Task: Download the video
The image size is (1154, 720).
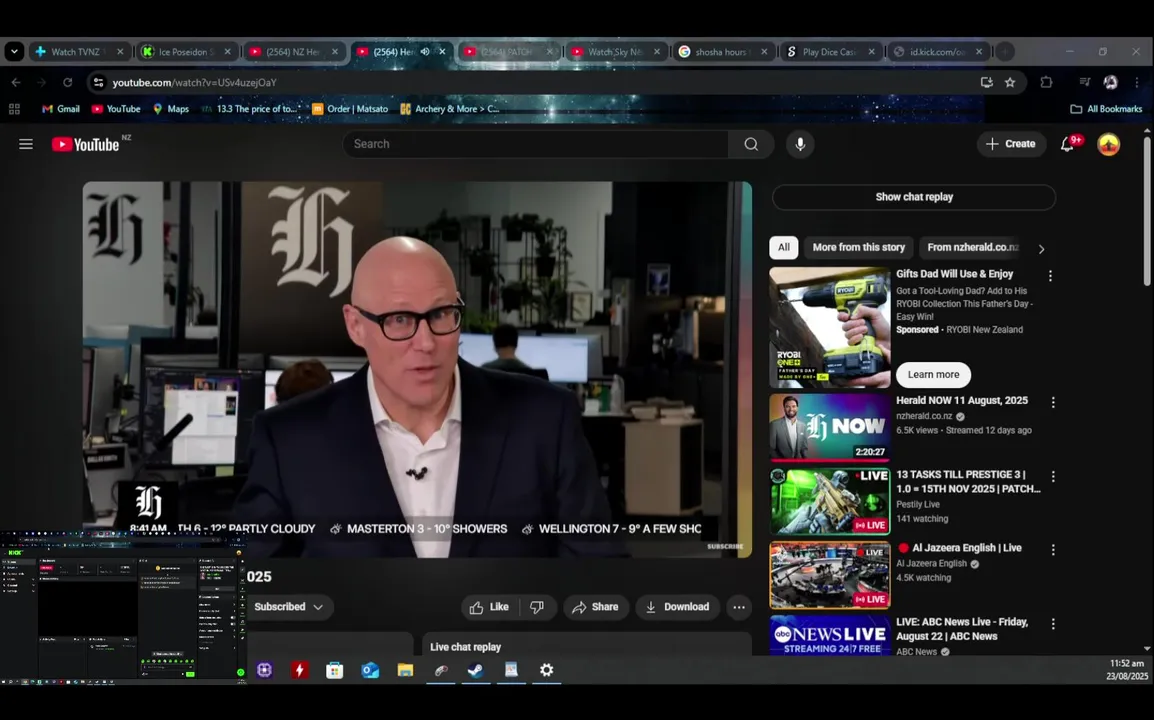Action: (x=678, y=607)
